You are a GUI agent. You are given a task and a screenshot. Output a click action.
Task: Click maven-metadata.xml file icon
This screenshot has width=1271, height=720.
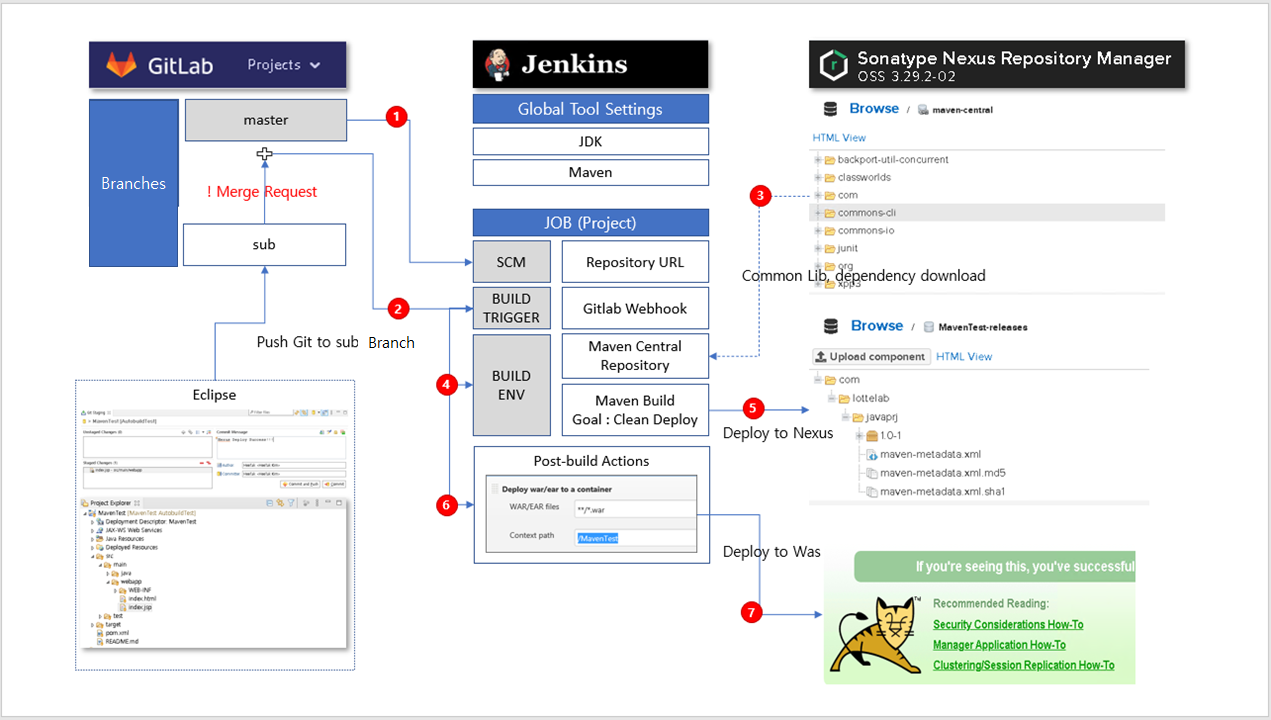871,454
